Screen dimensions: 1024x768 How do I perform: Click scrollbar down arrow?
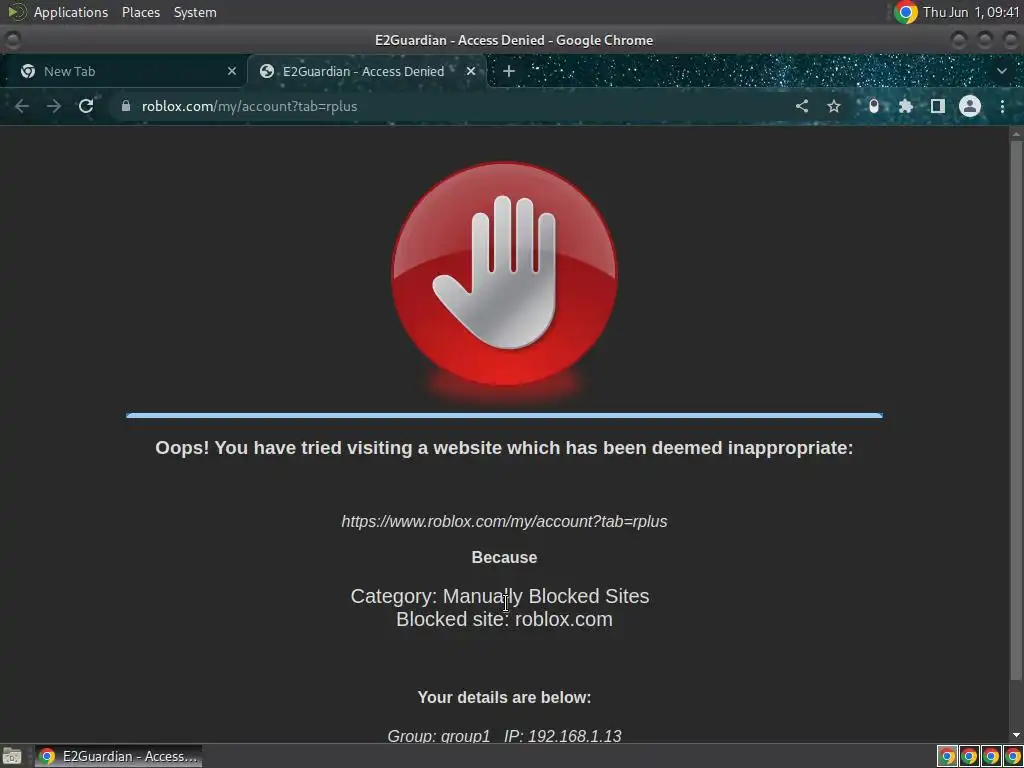pyautogui.click(x=1016, y=736)
